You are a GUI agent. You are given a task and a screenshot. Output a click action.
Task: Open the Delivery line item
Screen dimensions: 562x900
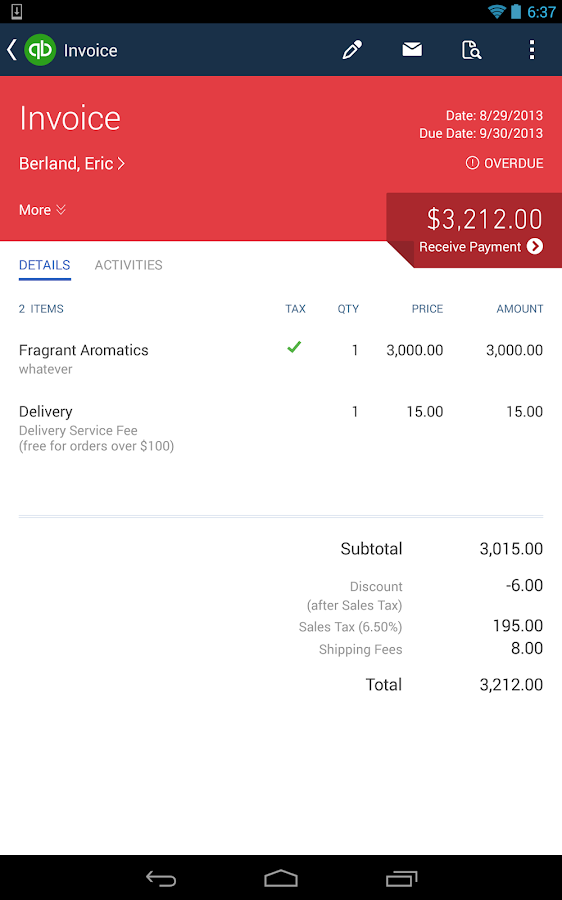click(281, 428)
